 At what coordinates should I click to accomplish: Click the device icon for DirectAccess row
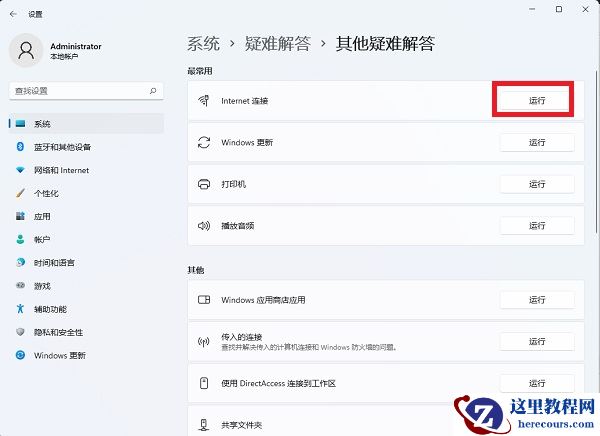tap(204, 383)
